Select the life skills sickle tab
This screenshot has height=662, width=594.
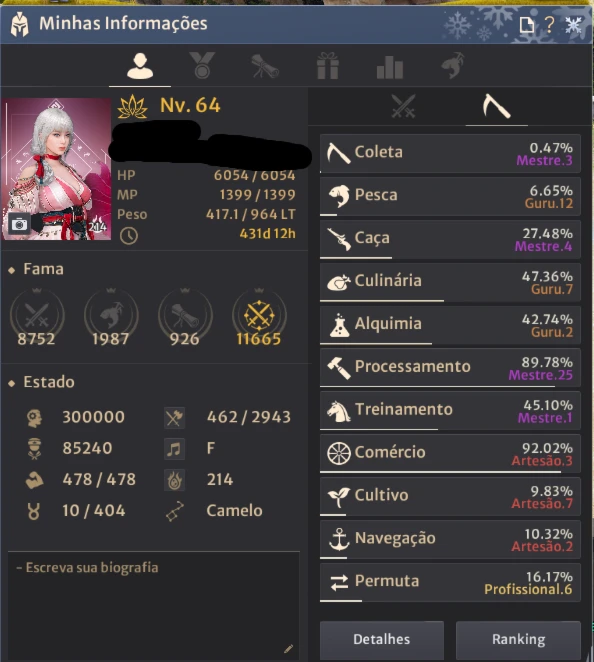click(496, 106)
